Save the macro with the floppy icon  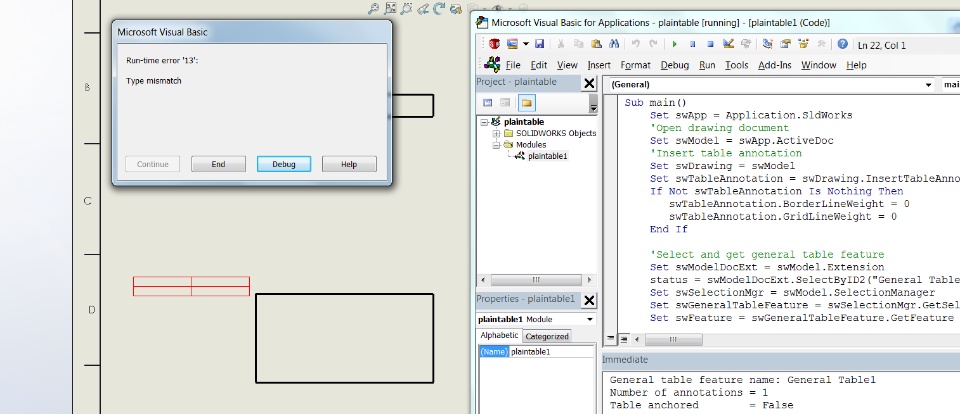pyautogui.click(x=539, y=44)
